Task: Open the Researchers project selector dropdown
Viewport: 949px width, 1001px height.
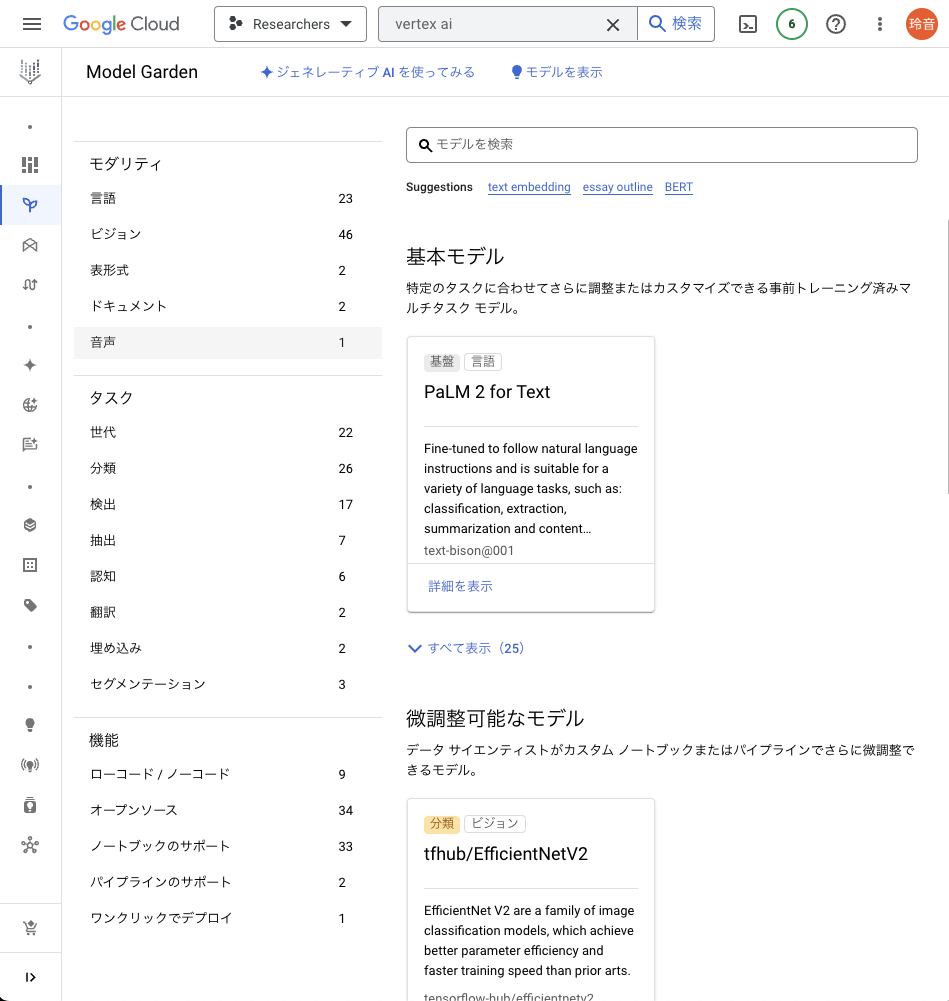Action: pos(290,24)
